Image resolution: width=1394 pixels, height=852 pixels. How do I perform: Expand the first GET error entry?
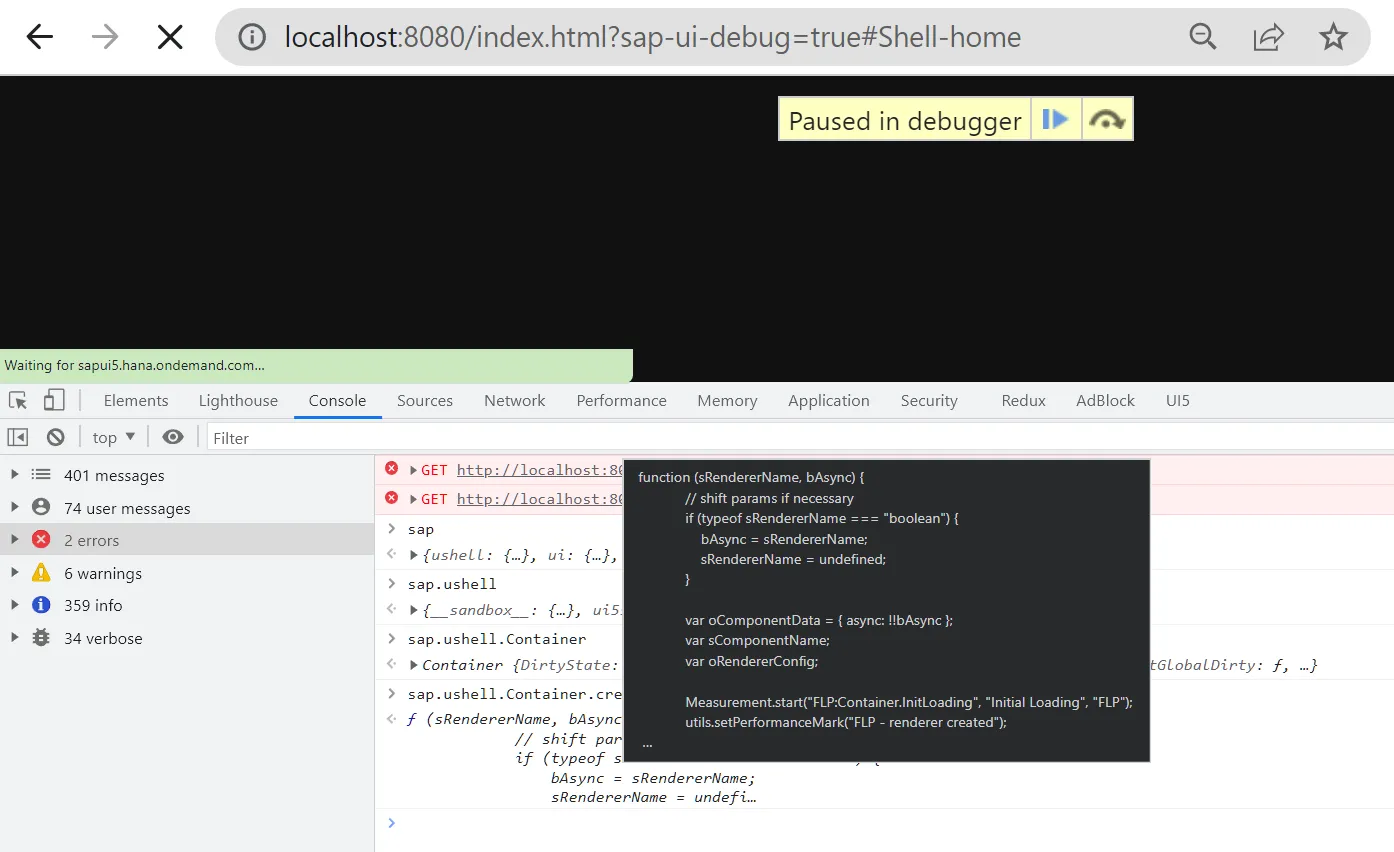click(x=413, y=470)
